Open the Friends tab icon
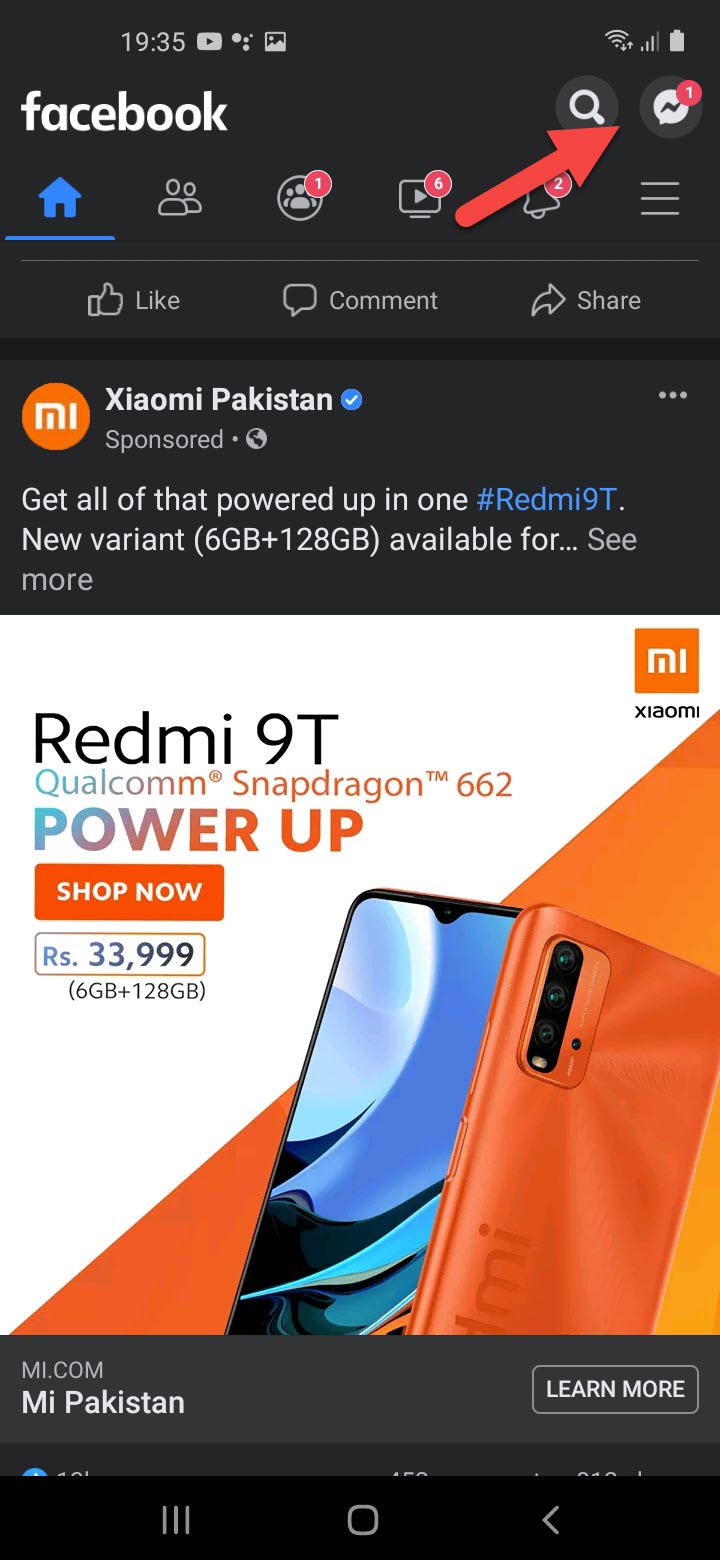Screen dimensions: 720x1560 coord(180,198)
